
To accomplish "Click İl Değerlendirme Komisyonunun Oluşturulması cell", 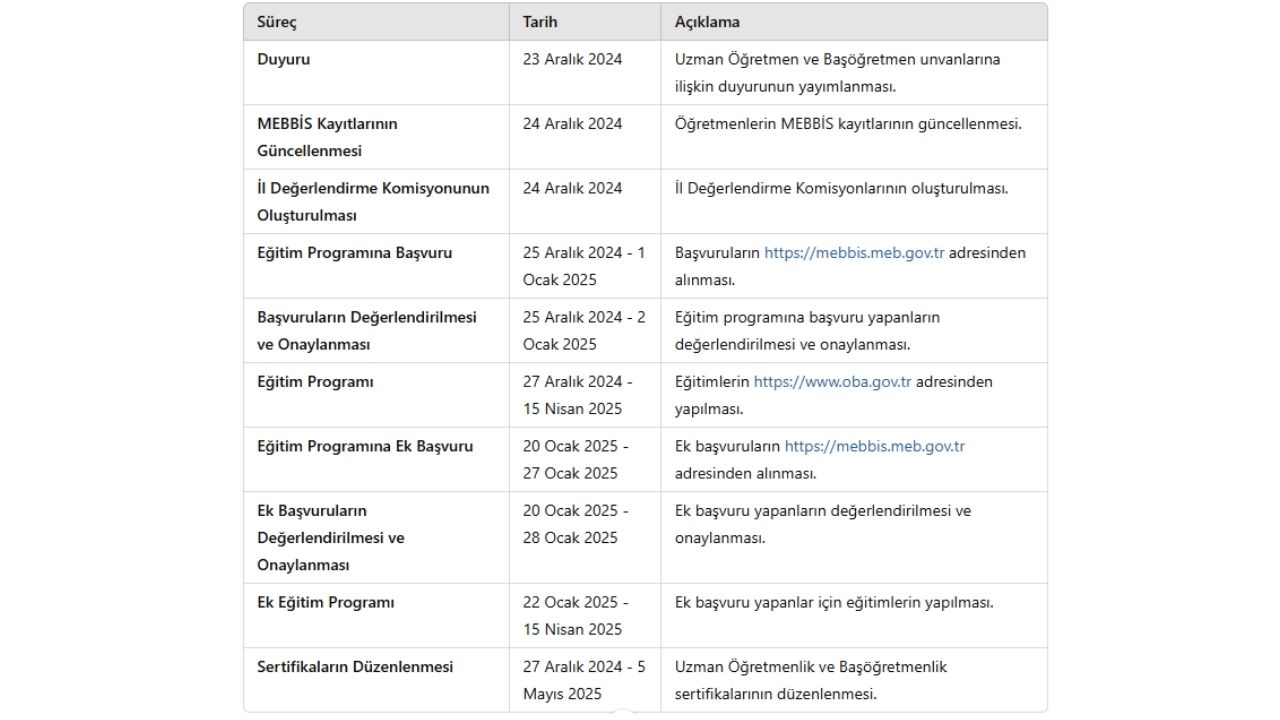I will coord(373,201).
